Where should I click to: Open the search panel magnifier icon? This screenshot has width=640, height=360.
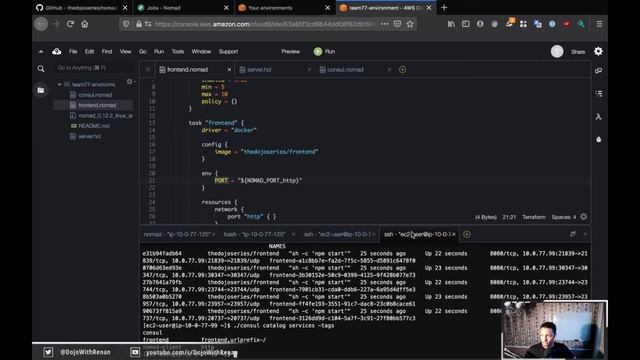pos(41,69)
